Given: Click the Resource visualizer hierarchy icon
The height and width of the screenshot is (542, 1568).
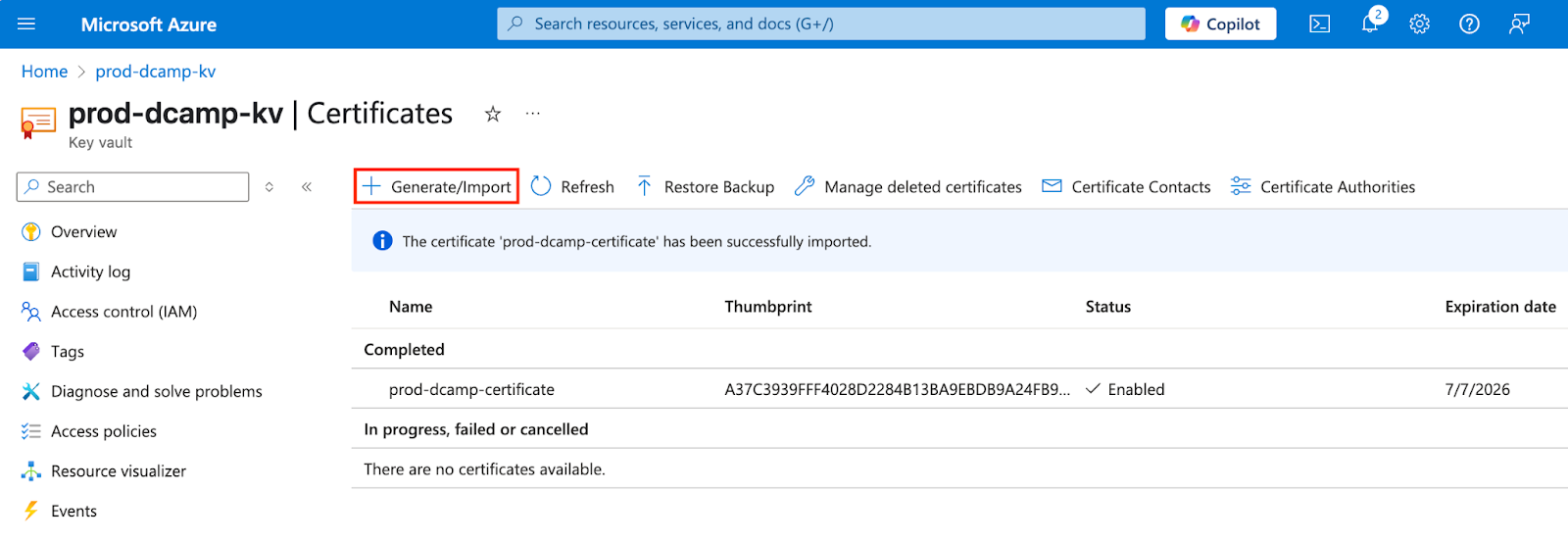Looking at the screenshot, I should [x=31, y=471].
